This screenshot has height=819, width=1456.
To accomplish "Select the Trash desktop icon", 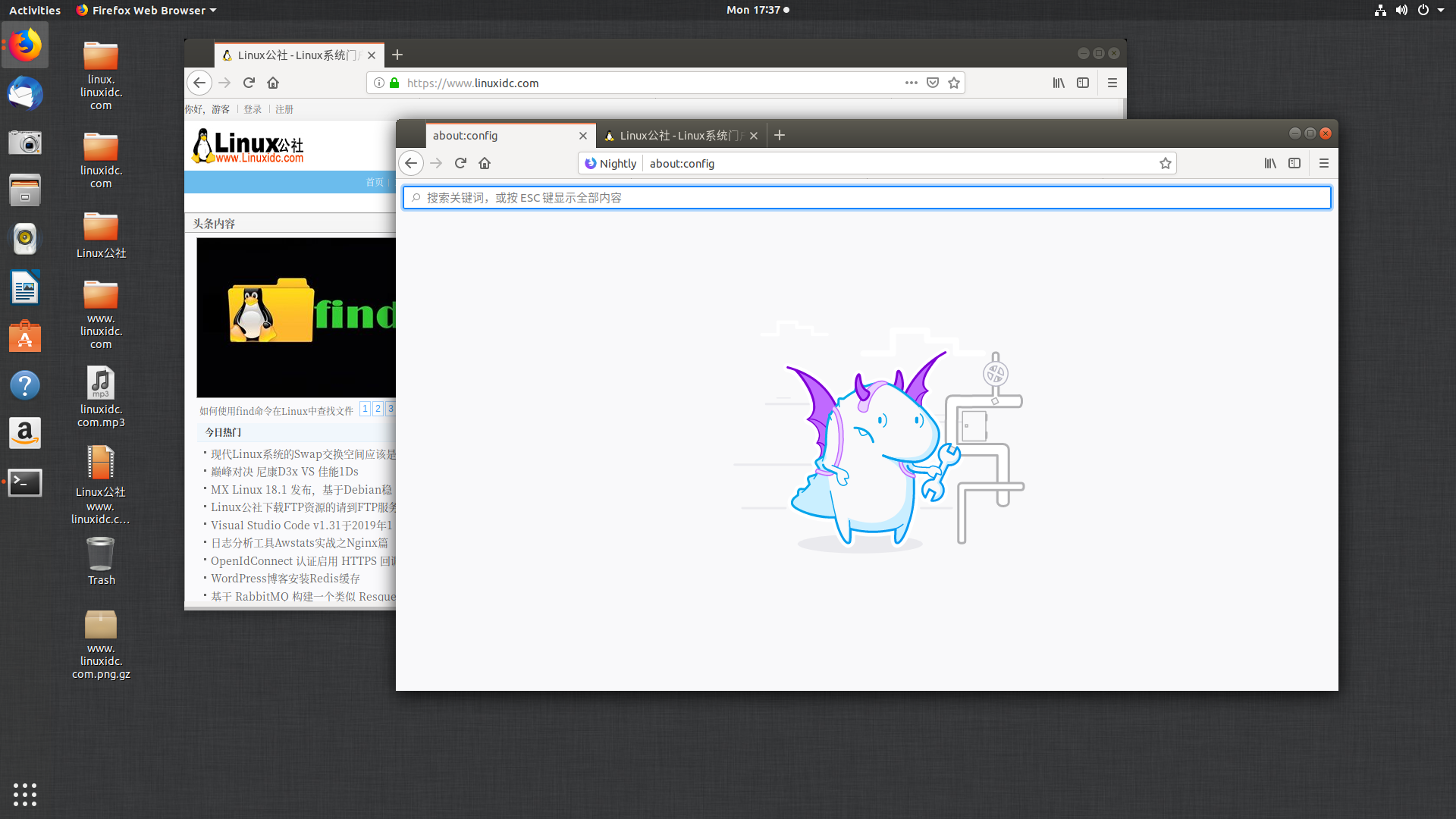I will [101, 561].
